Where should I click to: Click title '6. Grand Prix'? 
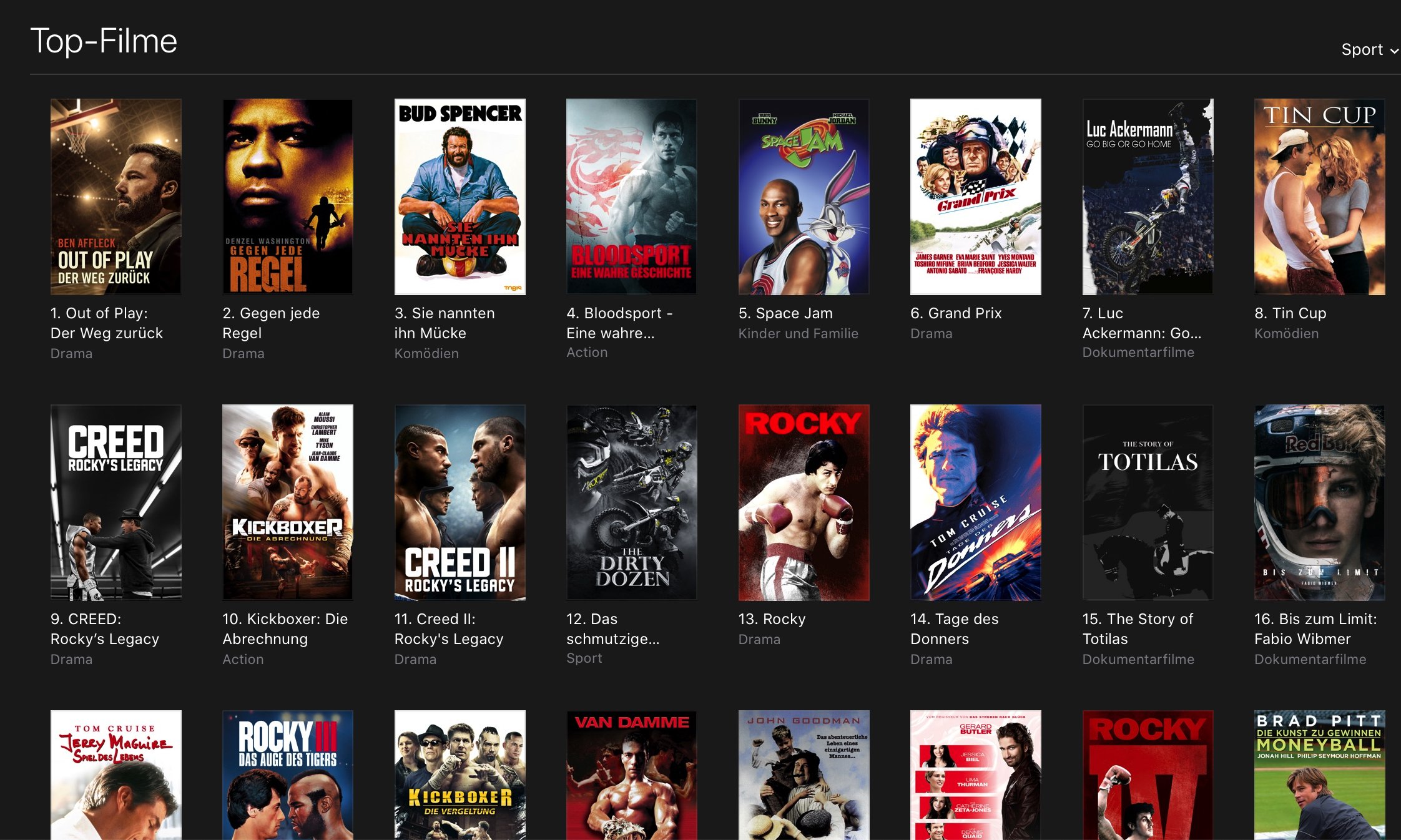(956, 313)
